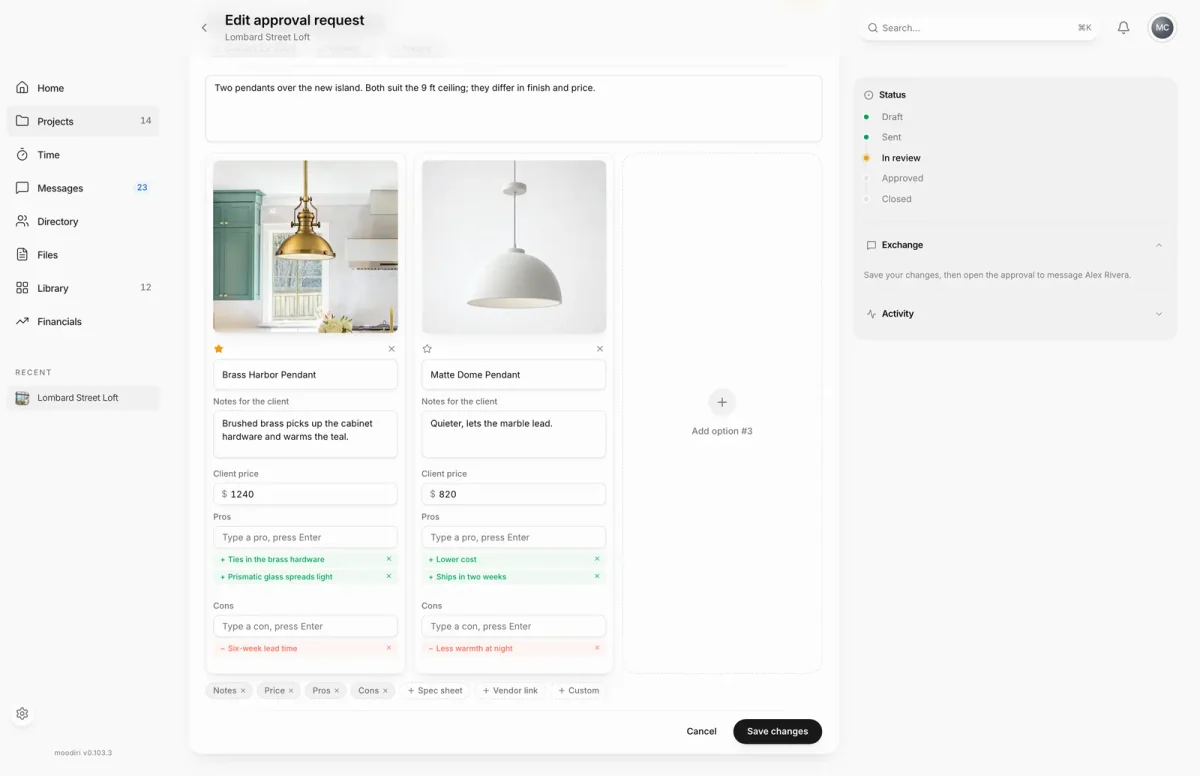Image resolution: width=1200 pixels, height=776 pixels.
Task: Click the Brass Harbor Pendant pros input
Action: coord(305,537)
